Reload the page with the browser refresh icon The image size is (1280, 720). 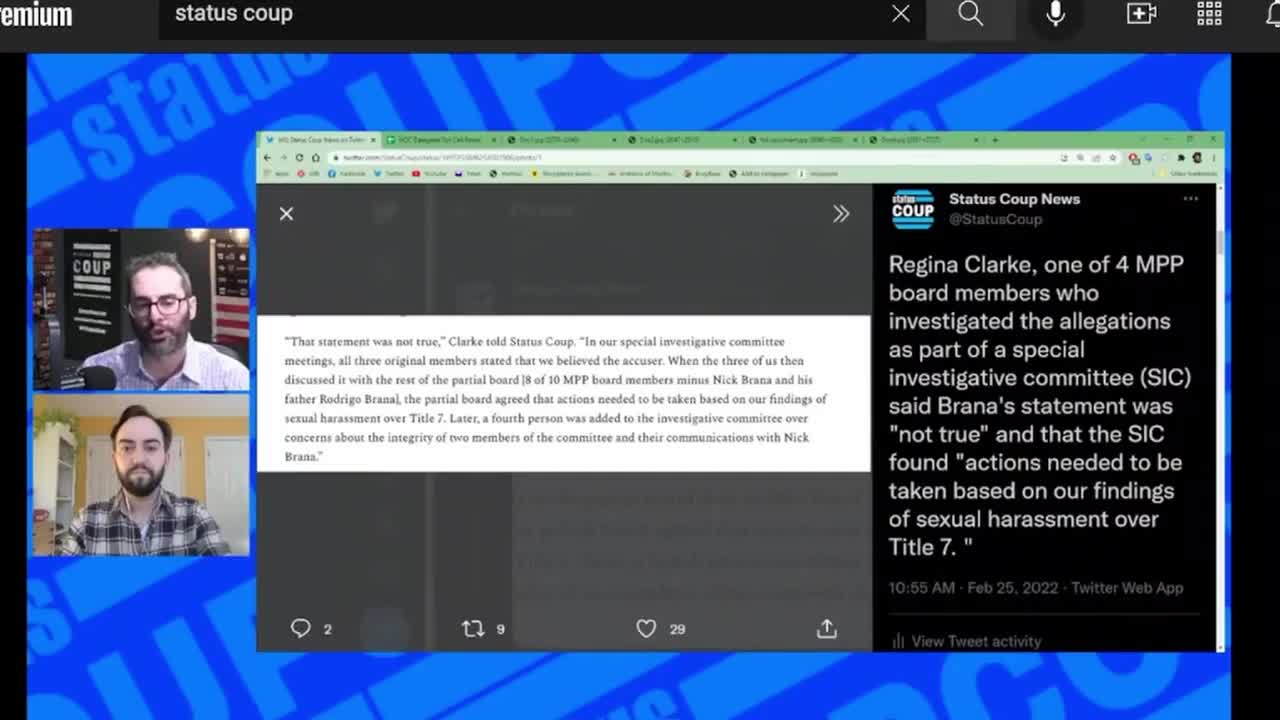(299, 158)
